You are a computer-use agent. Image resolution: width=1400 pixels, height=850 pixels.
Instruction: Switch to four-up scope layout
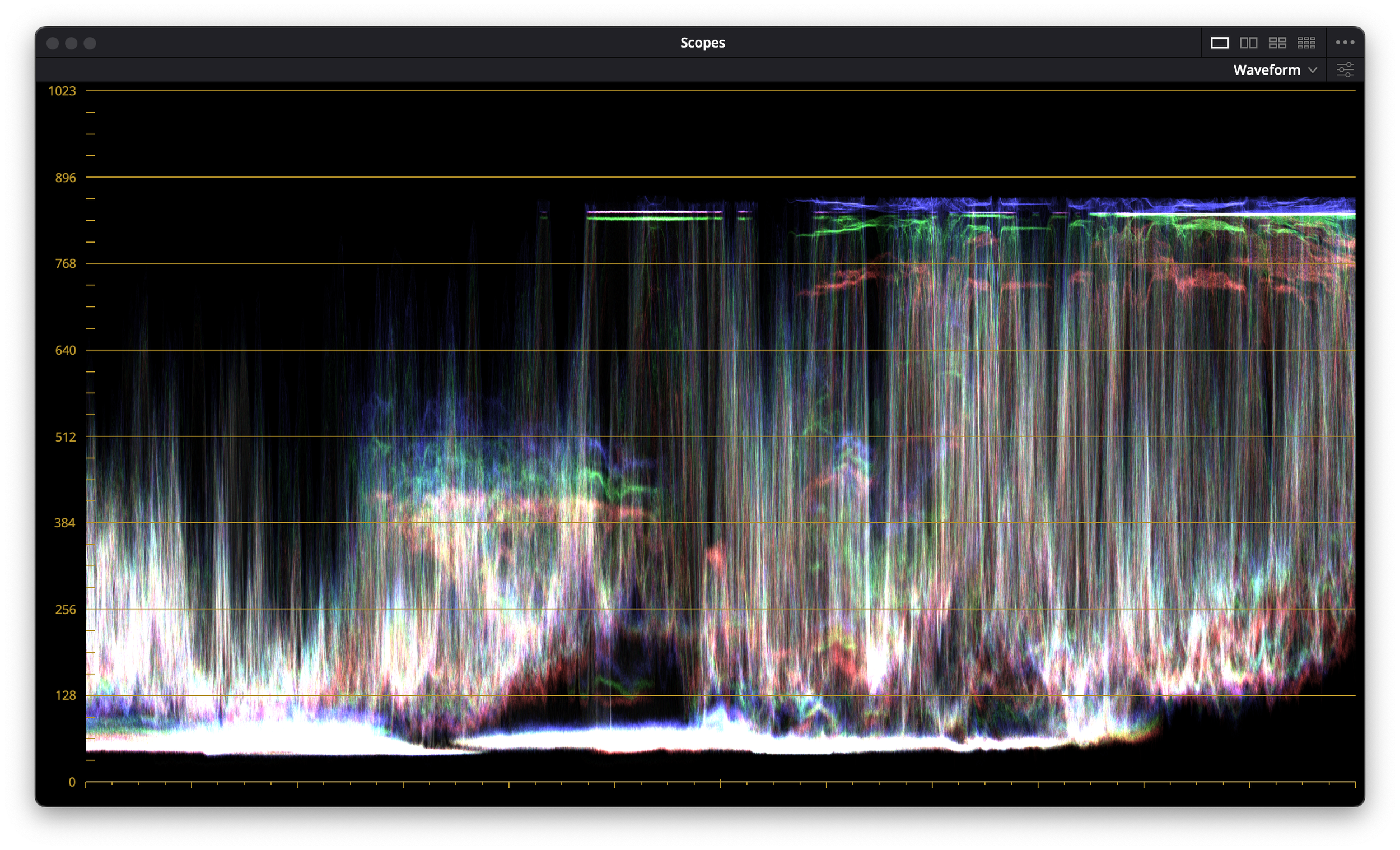1277,43
